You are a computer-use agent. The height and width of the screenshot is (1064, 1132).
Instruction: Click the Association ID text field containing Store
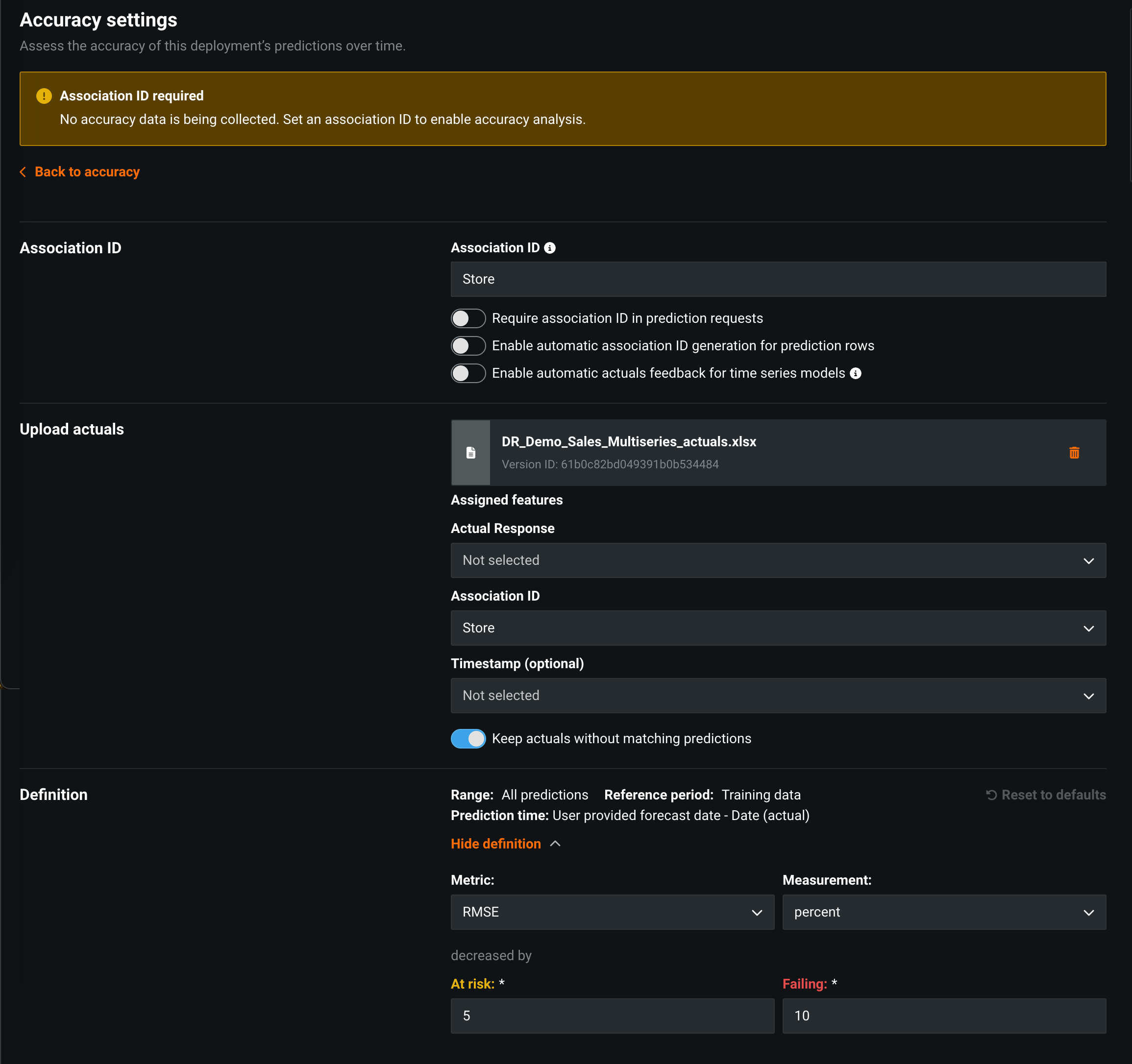coord(778,279)
